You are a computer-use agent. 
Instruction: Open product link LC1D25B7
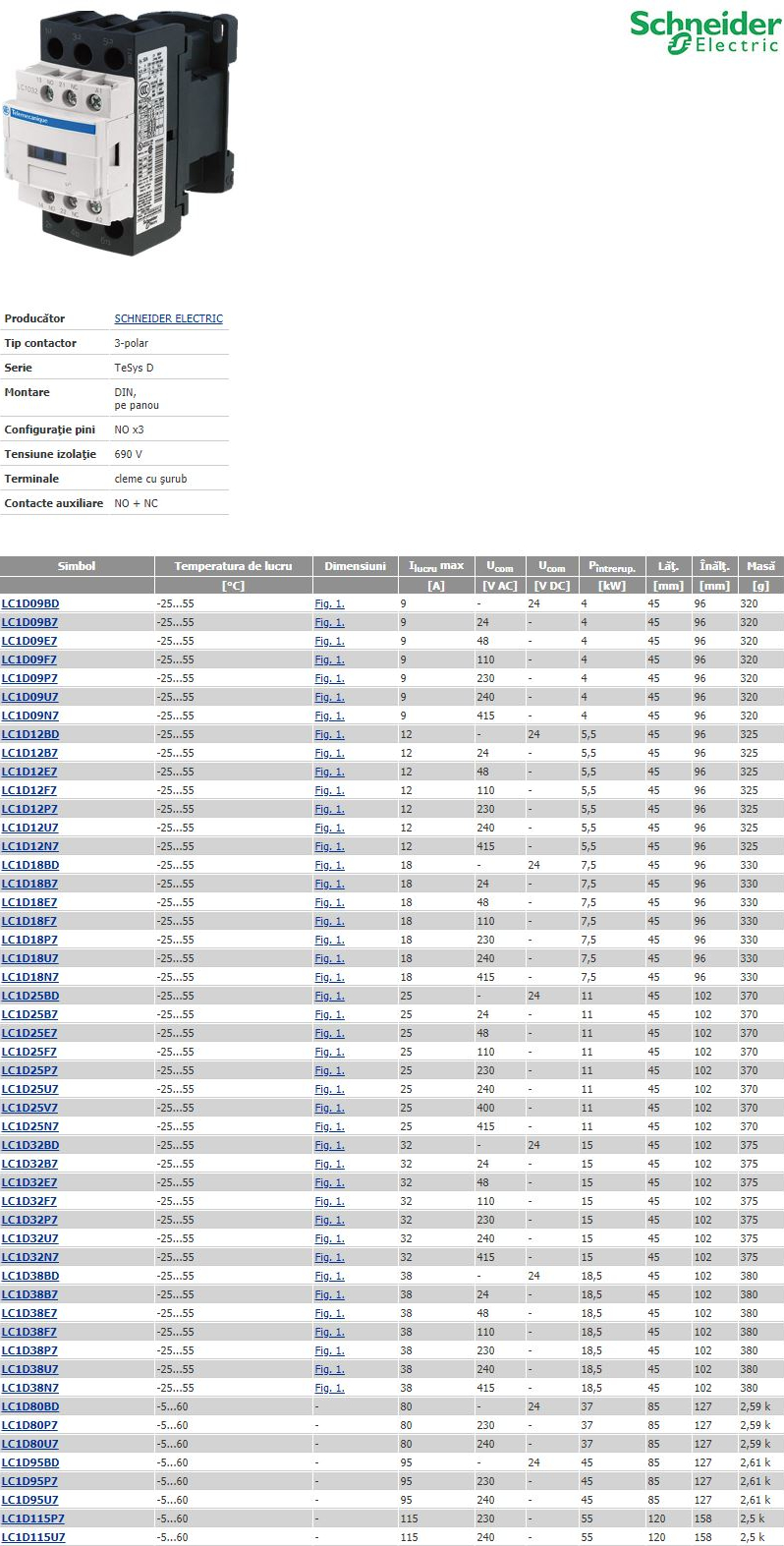[x=29, y=1014]
